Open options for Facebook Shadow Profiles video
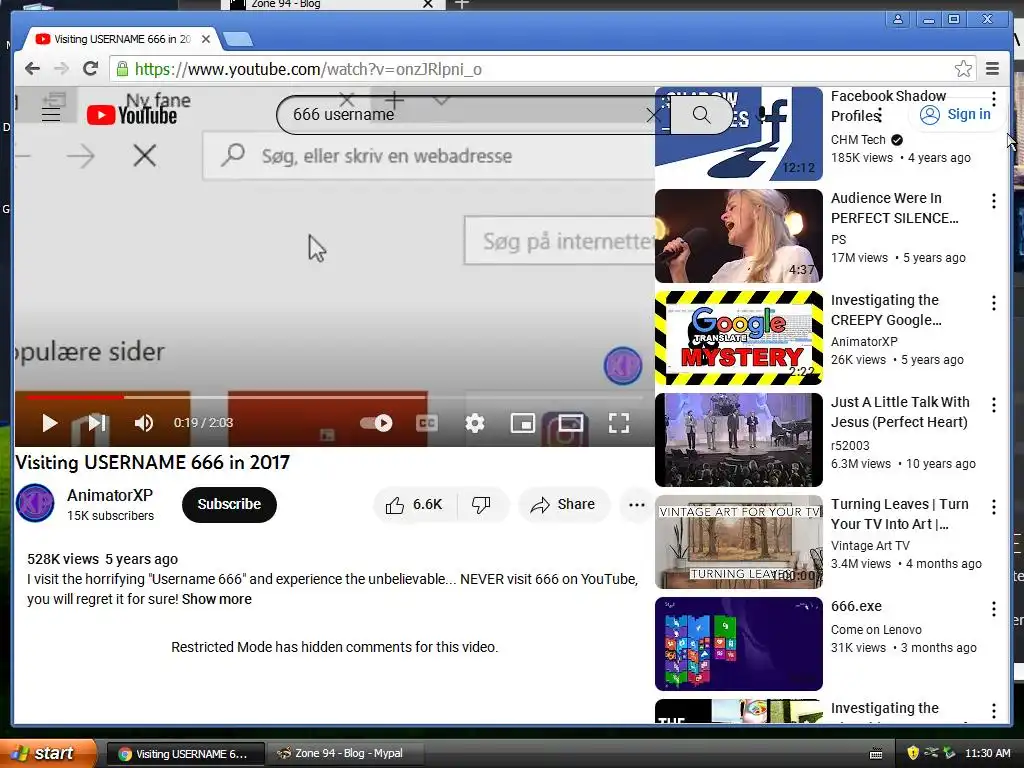 (x=993, y=99)
